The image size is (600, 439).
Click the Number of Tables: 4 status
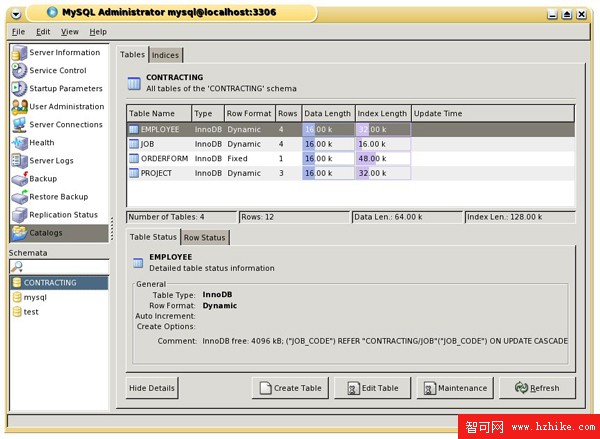[181, 217]
